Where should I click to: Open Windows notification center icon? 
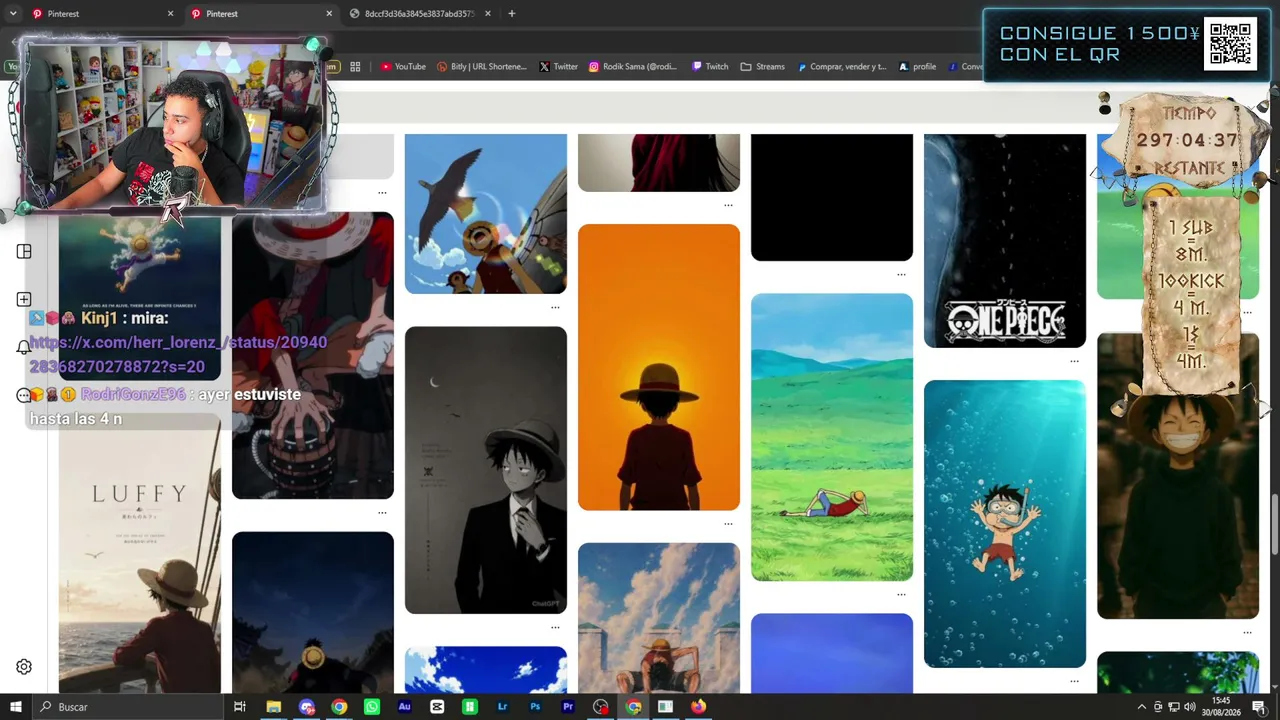1259,707
